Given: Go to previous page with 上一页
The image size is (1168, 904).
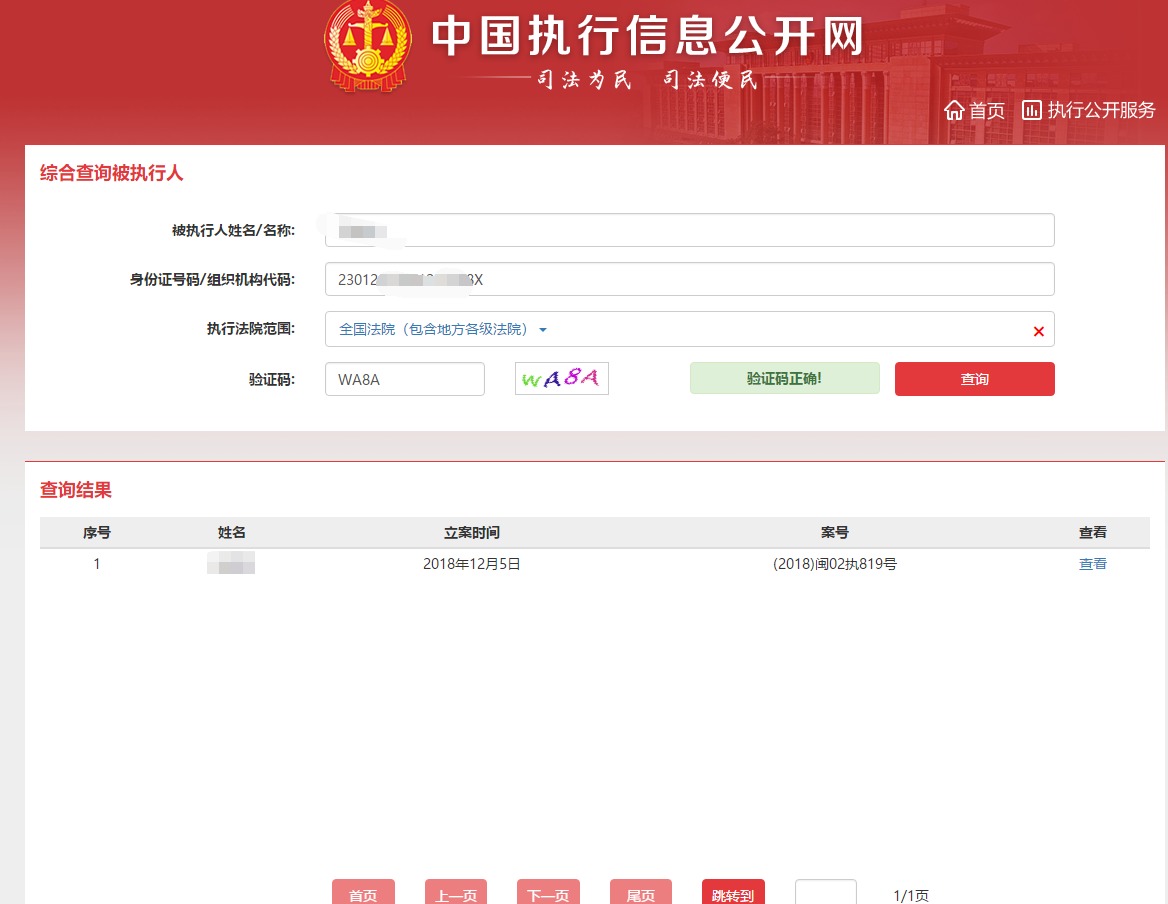Looking at the screenshot, I should tap(456, 892).
